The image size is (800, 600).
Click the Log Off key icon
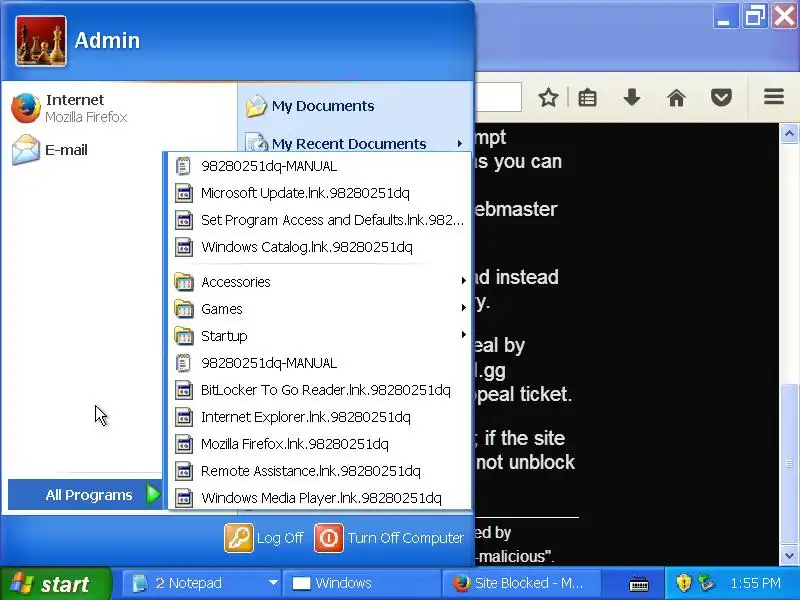[239, 538]
